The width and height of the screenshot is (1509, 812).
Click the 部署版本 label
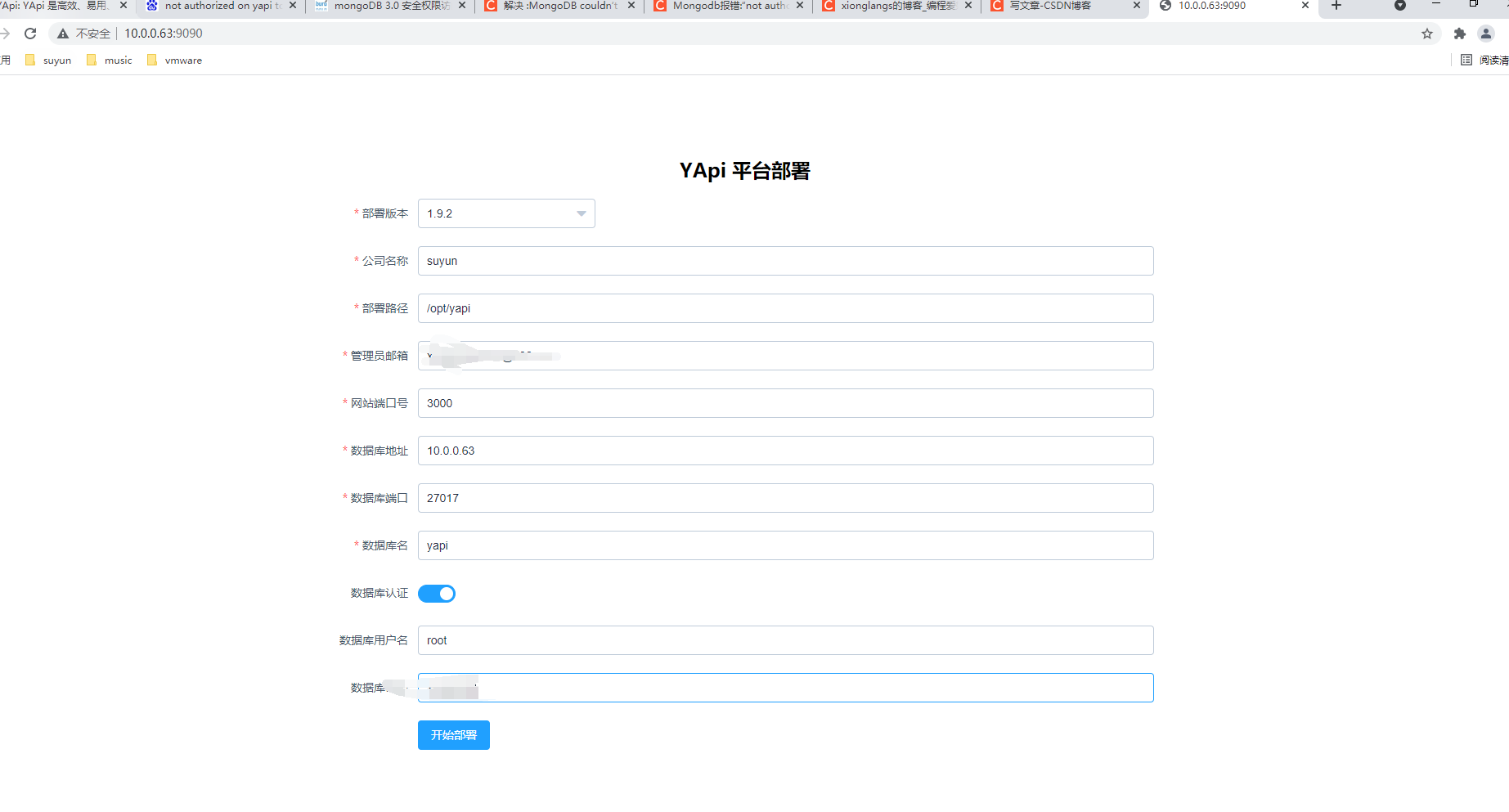click(385, 213)
